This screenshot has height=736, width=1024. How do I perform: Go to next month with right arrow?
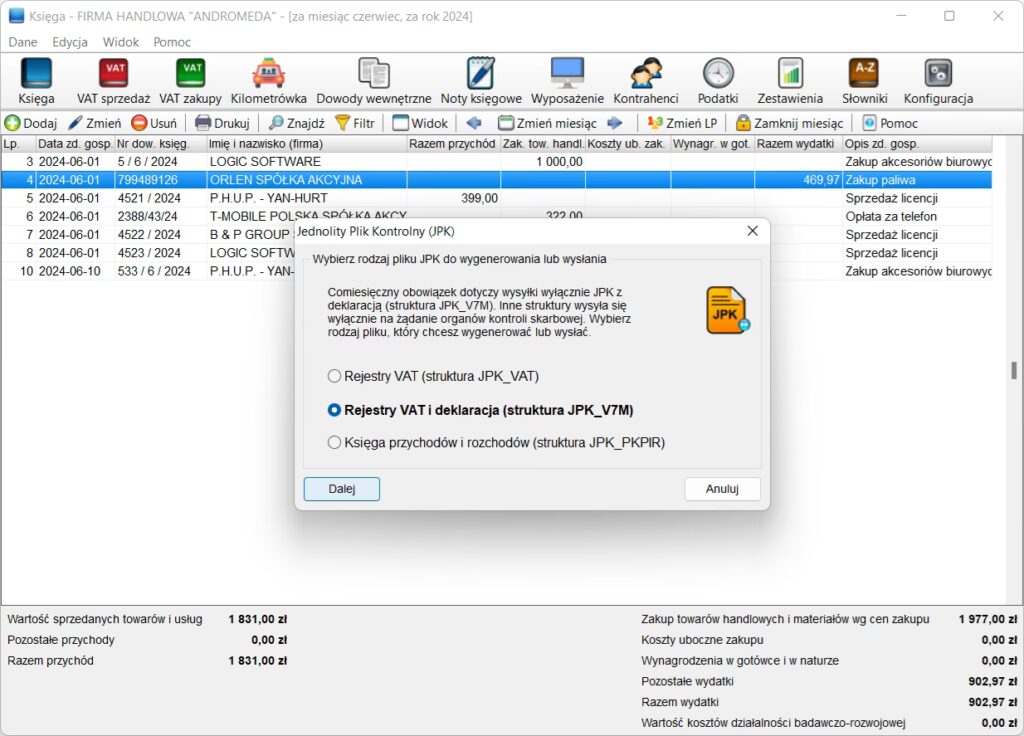pyautogui.click(x=615, y=123)
